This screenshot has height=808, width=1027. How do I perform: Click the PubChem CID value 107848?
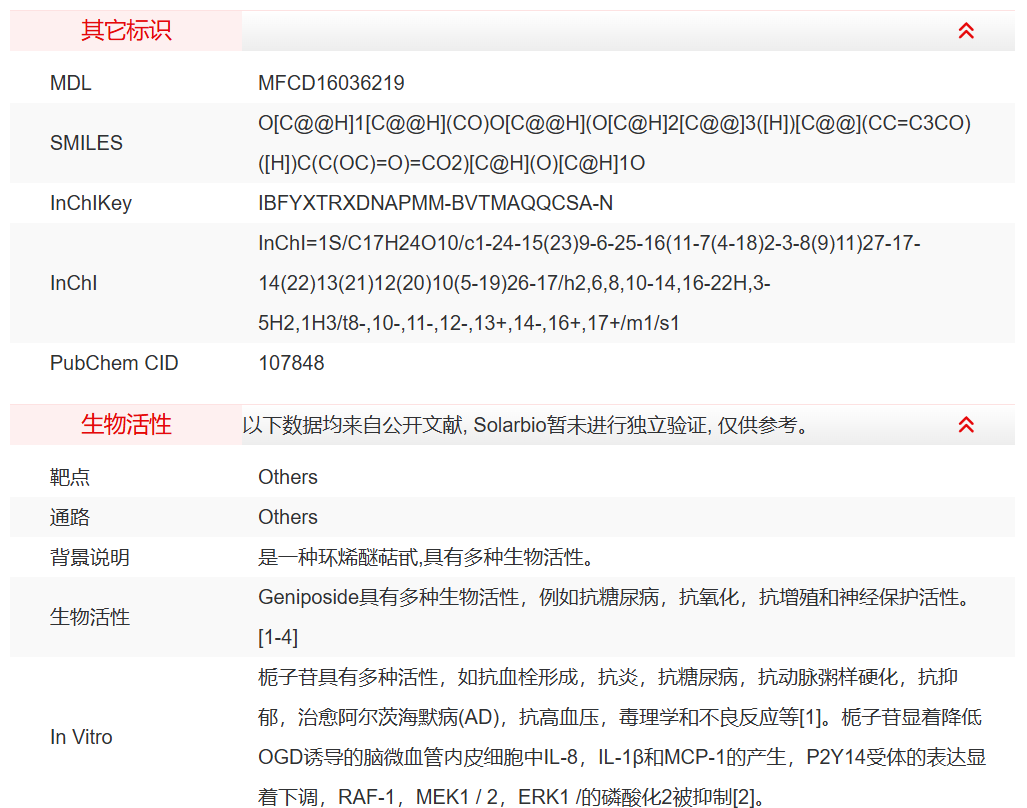click(290, 363)
